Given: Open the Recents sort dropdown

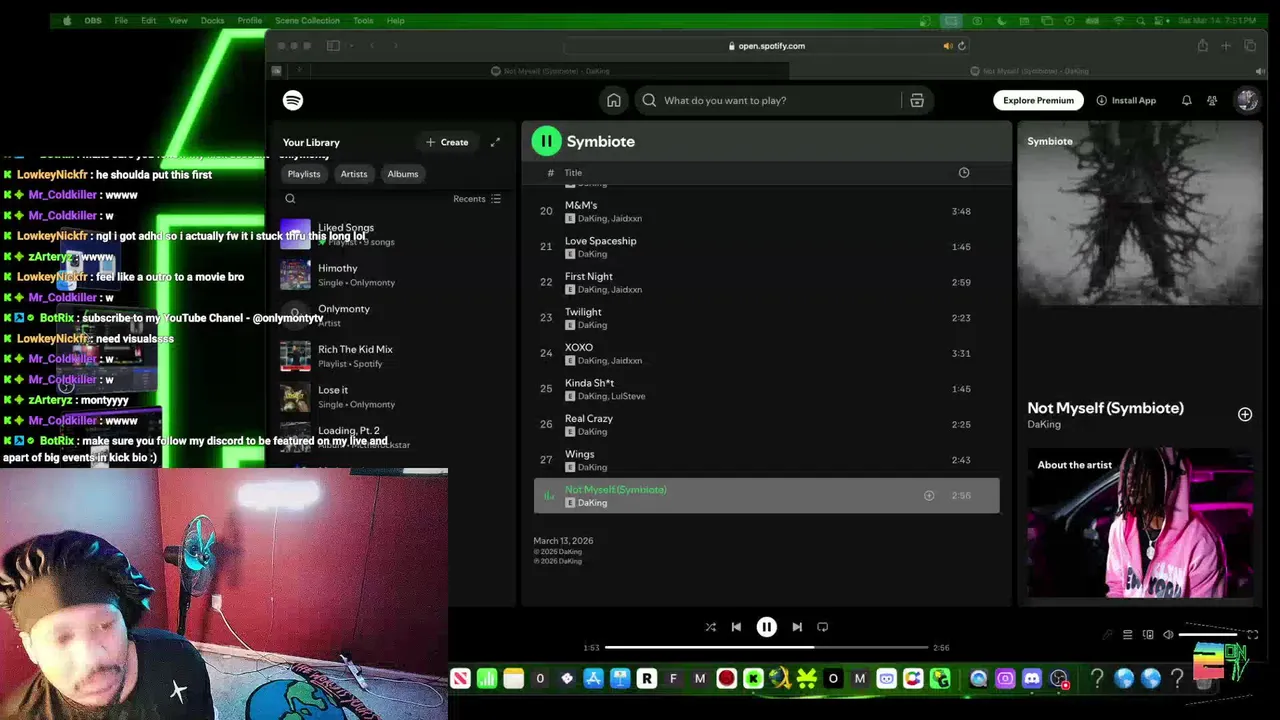Looking at the screenshot, I should pyautogui.click(x=477, y=199).
